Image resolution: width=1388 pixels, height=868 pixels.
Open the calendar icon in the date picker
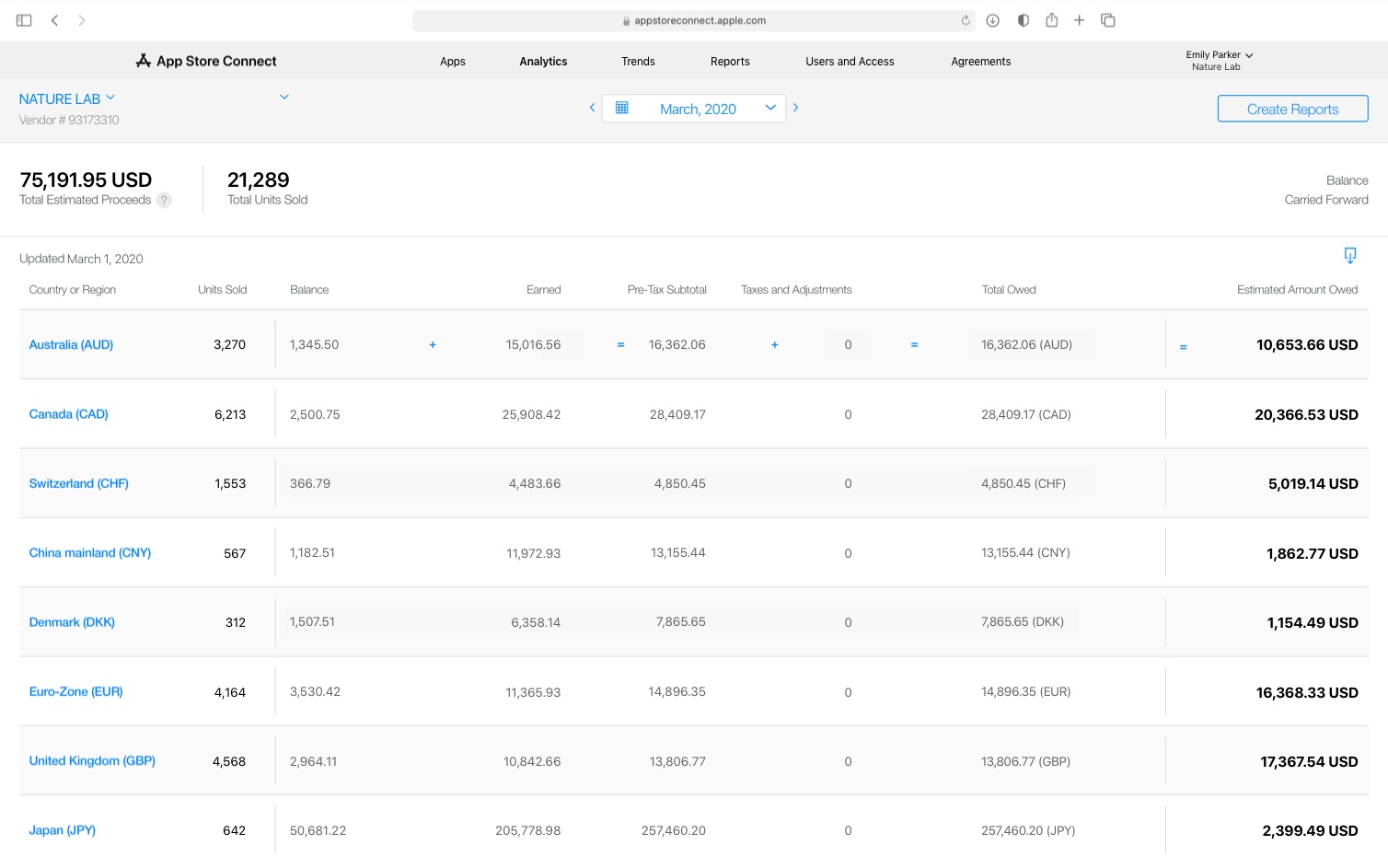623,108
